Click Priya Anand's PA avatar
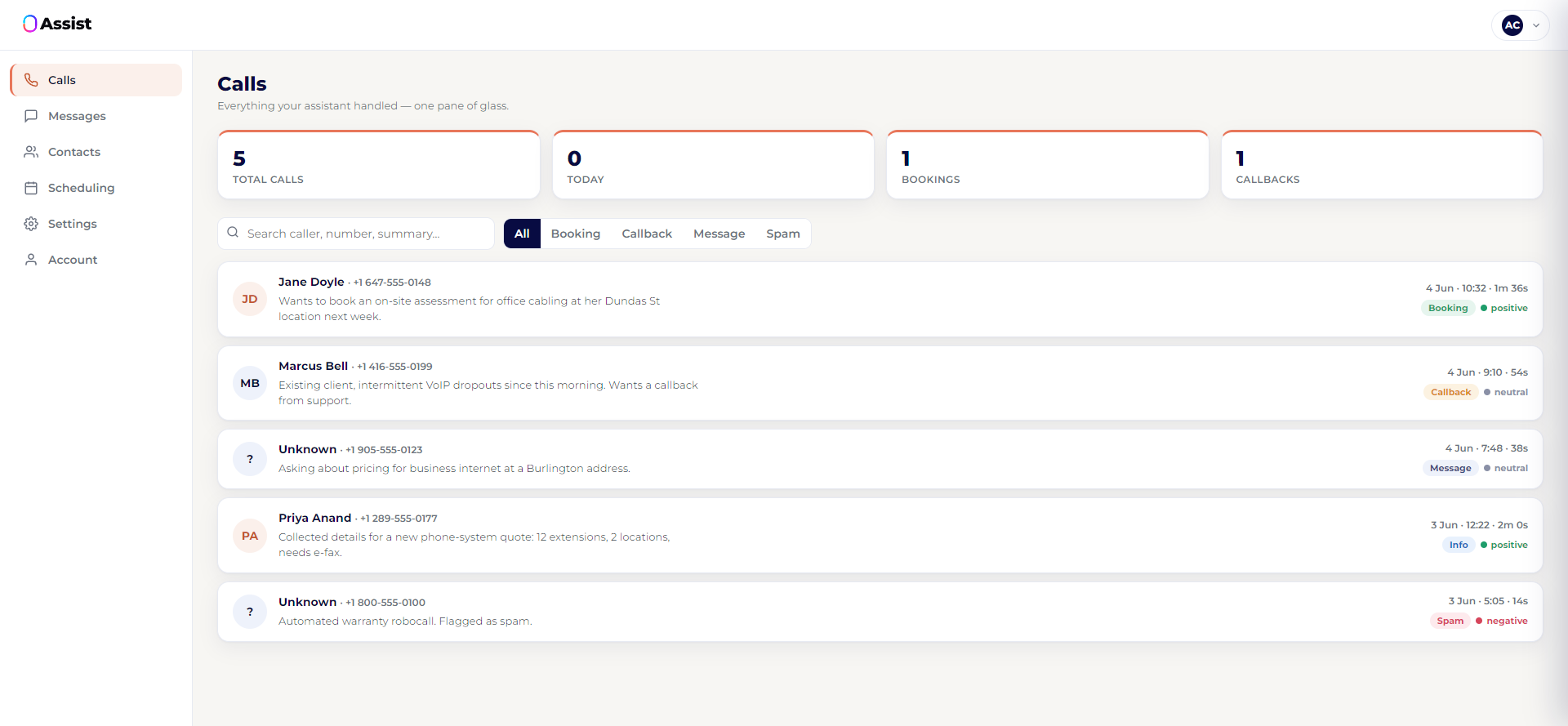The image size is (1568, 726). (250, 536)
